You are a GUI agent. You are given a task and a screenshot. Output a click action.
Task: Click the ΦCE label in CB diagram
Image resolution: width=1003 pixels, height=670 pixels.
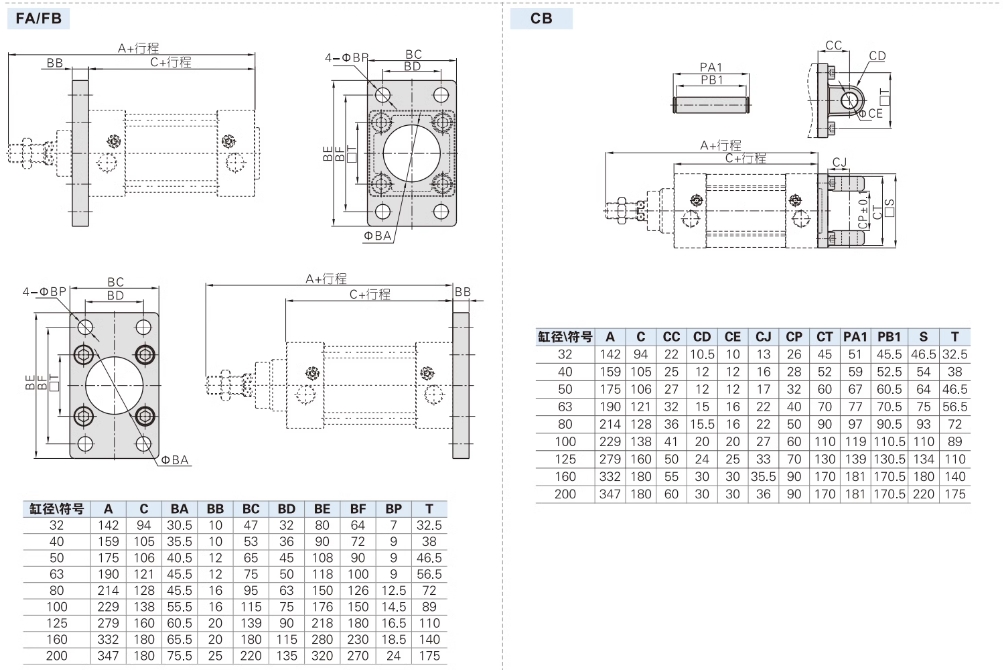tap(870, 113)
